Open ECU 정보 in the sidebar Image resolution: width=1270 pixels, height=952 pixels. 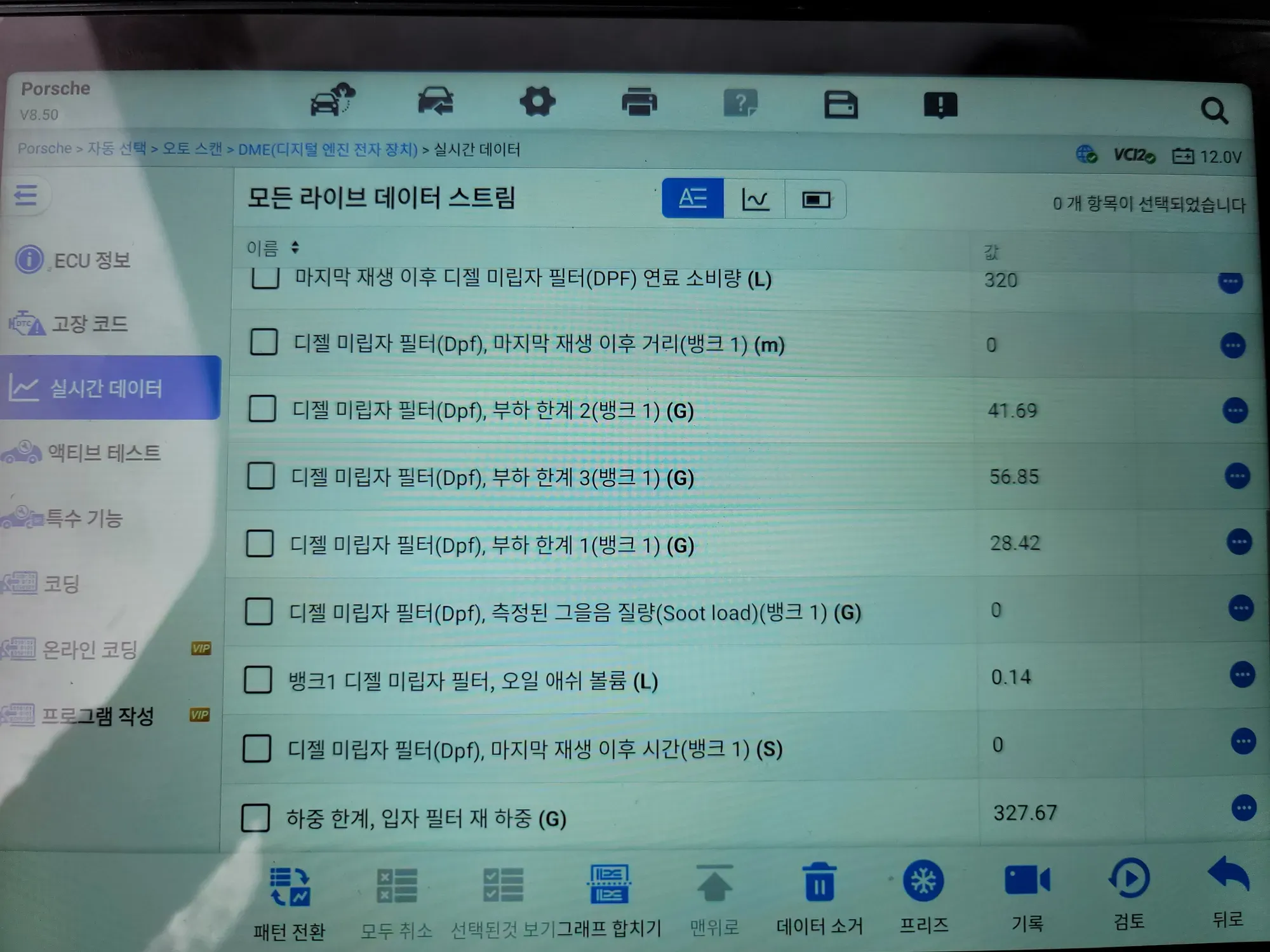pyautogui.click(x=74, y=260)
